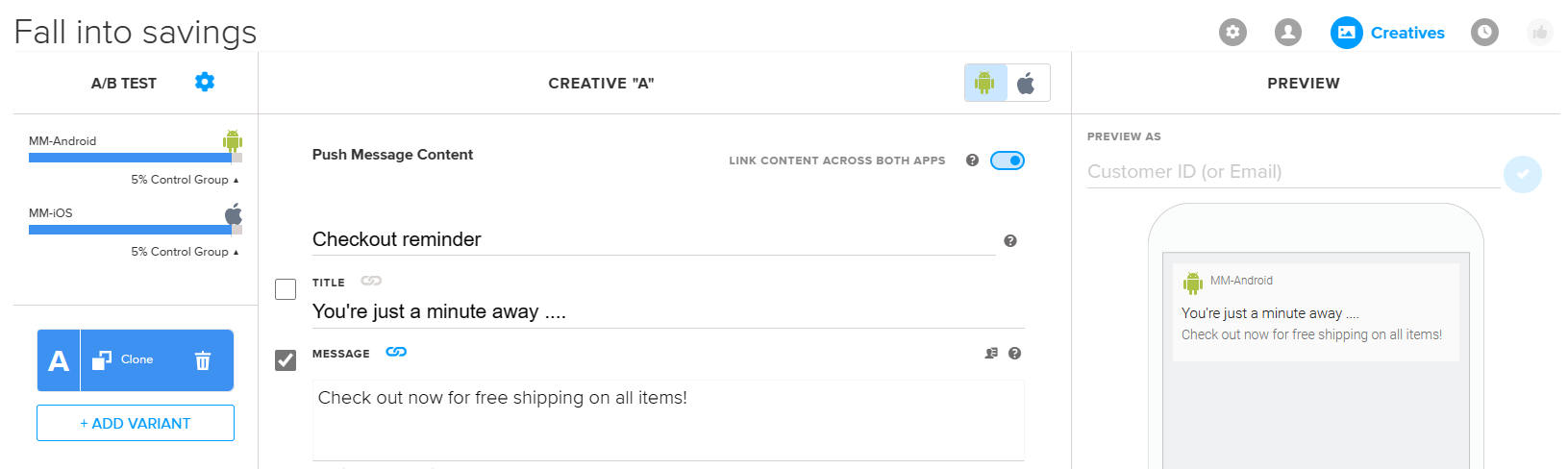The height and width of the screenshot is (469, 1568).
Task: Show help for the message field
Action: [1015, 354]
